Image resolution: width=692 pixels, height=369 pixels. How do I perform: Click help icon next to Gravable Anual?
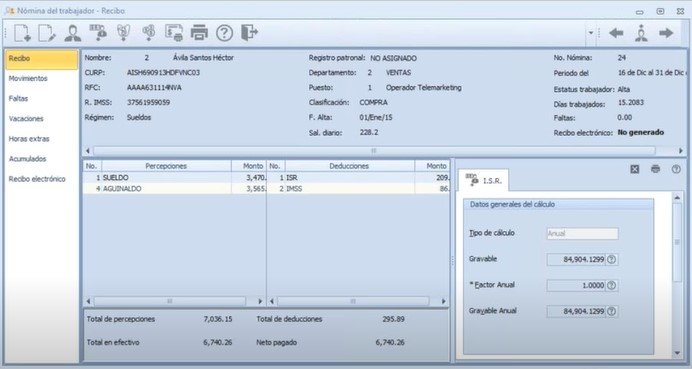click(611, 312)
